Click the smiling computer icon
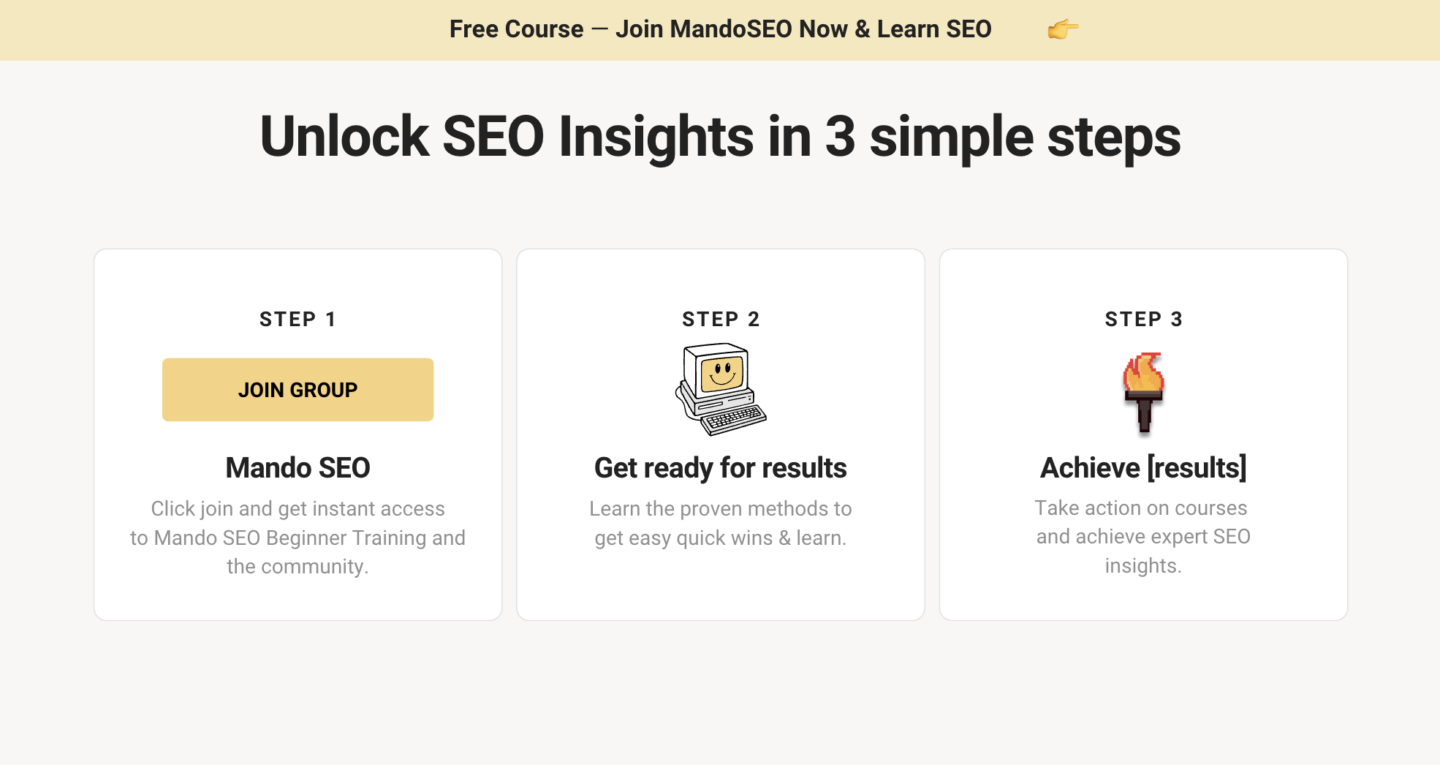Image resolution: width=1440 pixels, height=765 pixels. point(721,390)
